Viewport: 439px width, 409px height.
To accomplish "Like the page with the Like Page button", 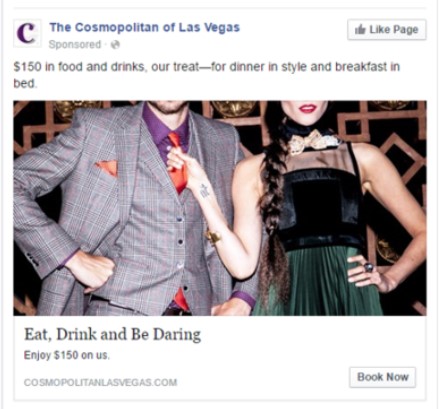I will tap(387, 30).
